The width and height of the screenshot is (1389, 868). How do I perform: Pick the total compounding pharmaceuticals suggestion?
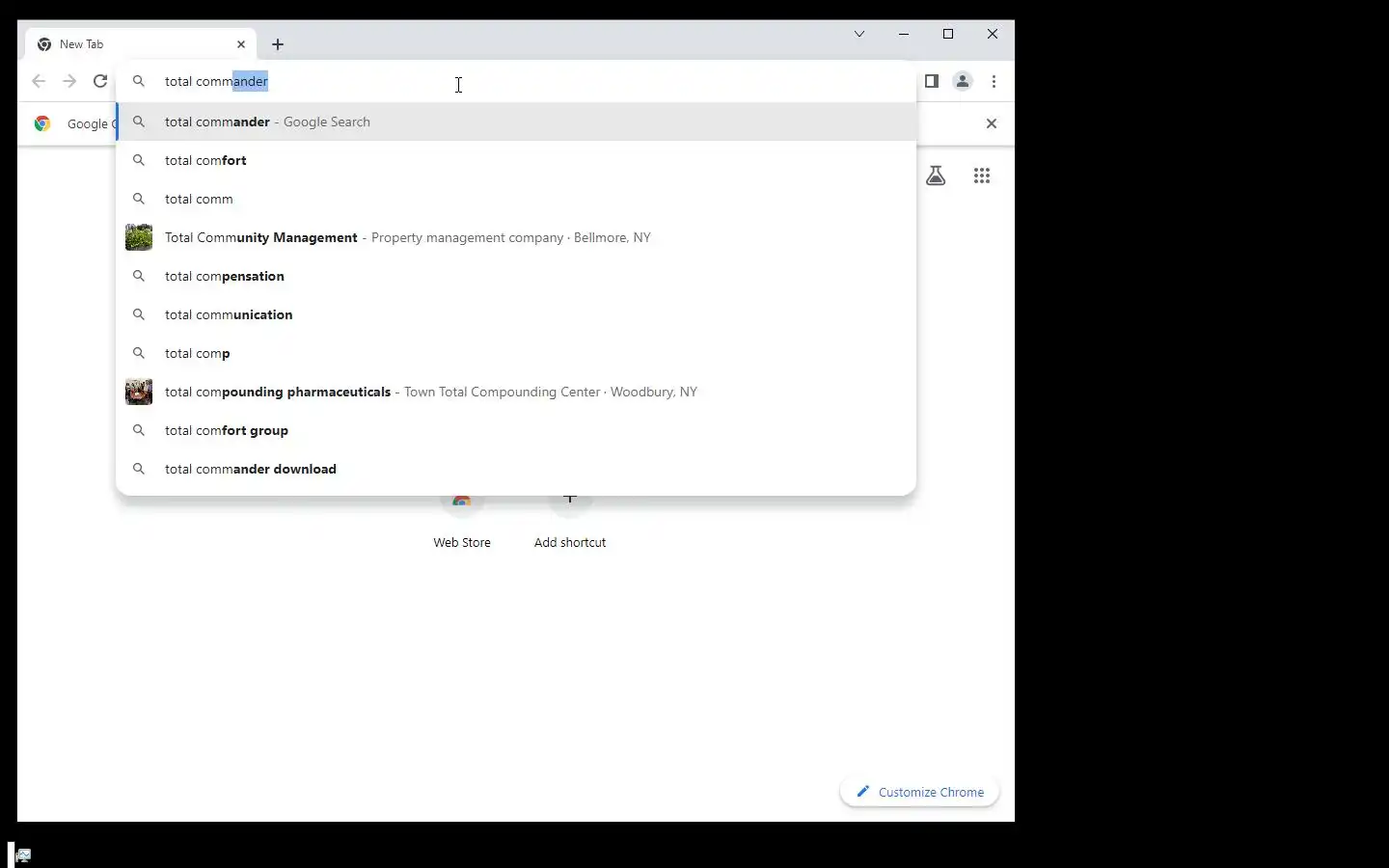516,392
